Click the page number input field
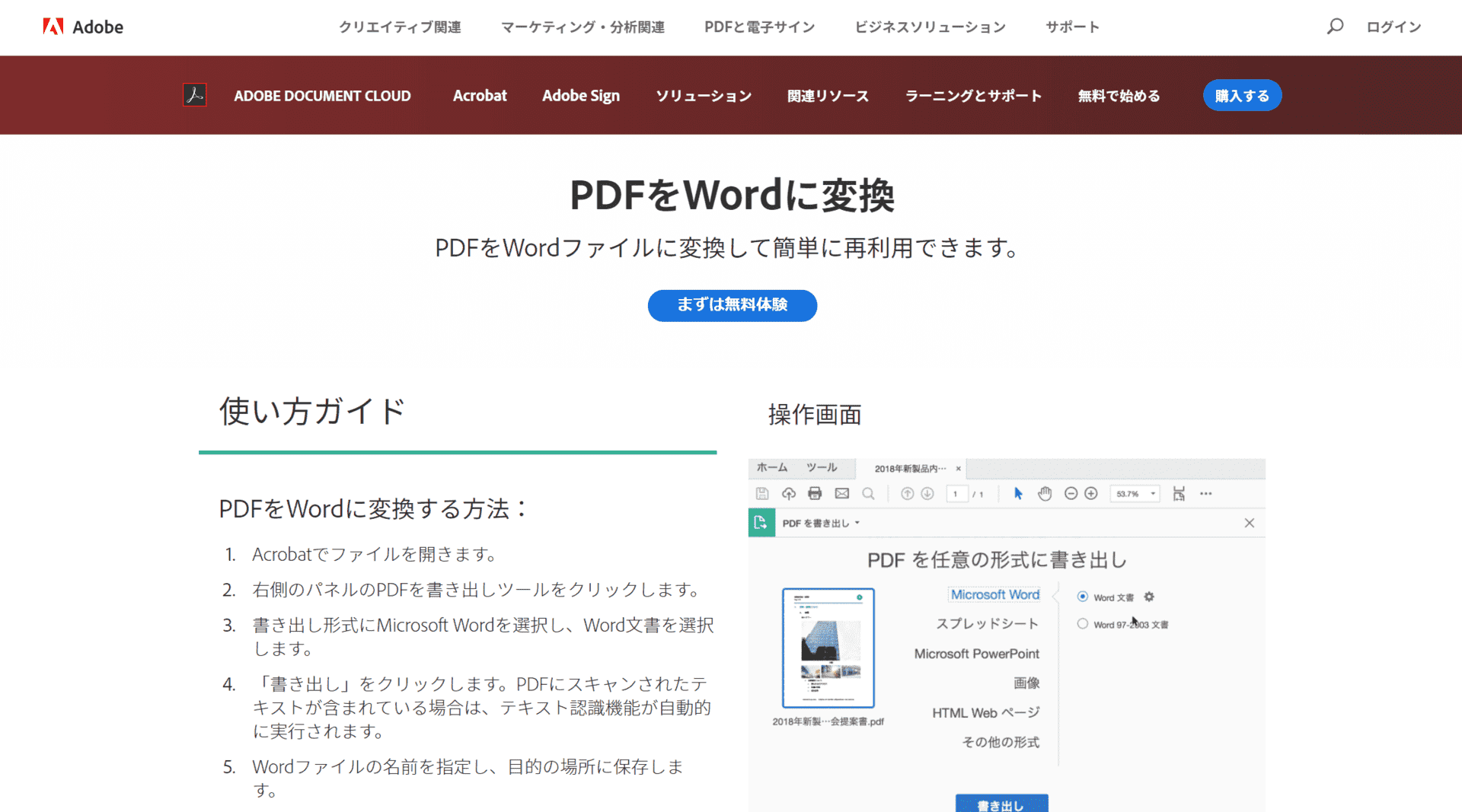The image size is (1462, 812). point(956,494)
